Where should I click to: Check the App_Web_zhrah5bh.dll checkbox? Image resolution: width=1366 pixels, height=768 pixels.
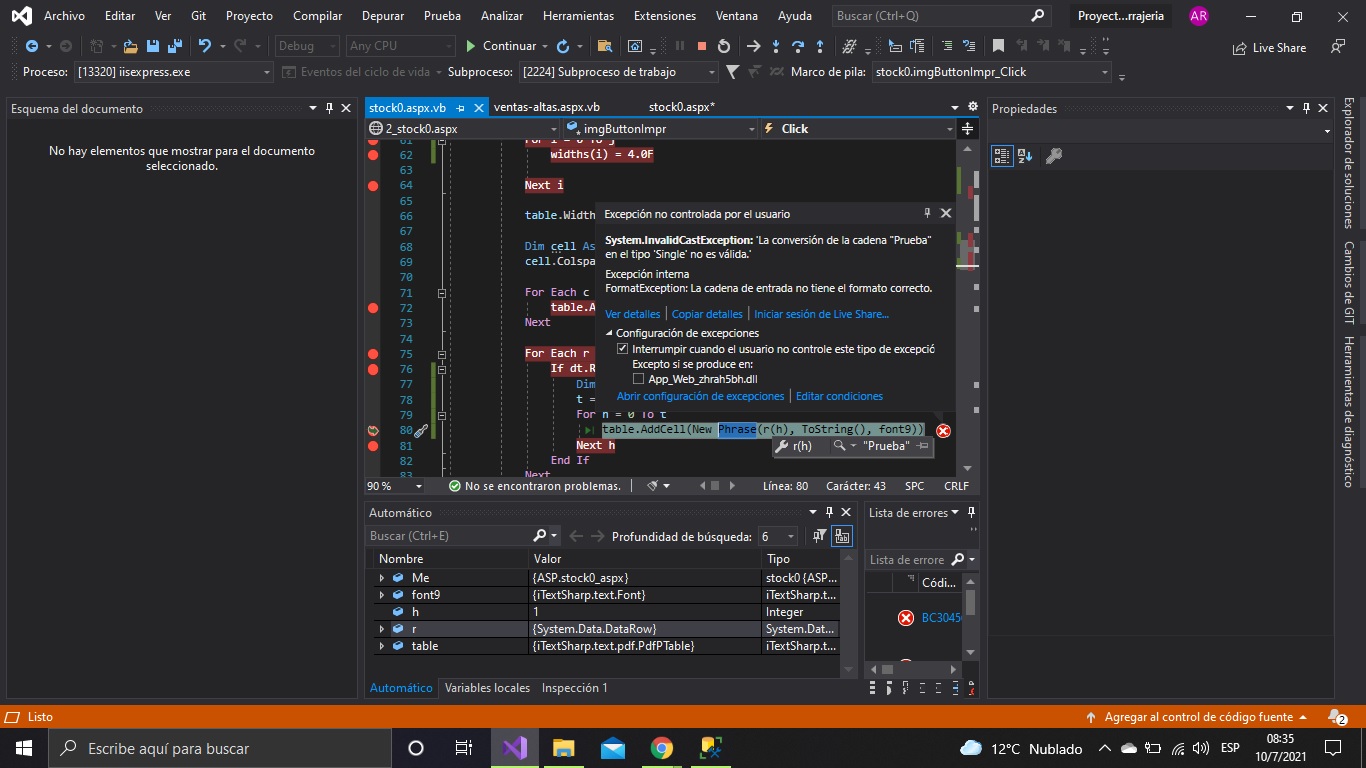coord(638,379)
